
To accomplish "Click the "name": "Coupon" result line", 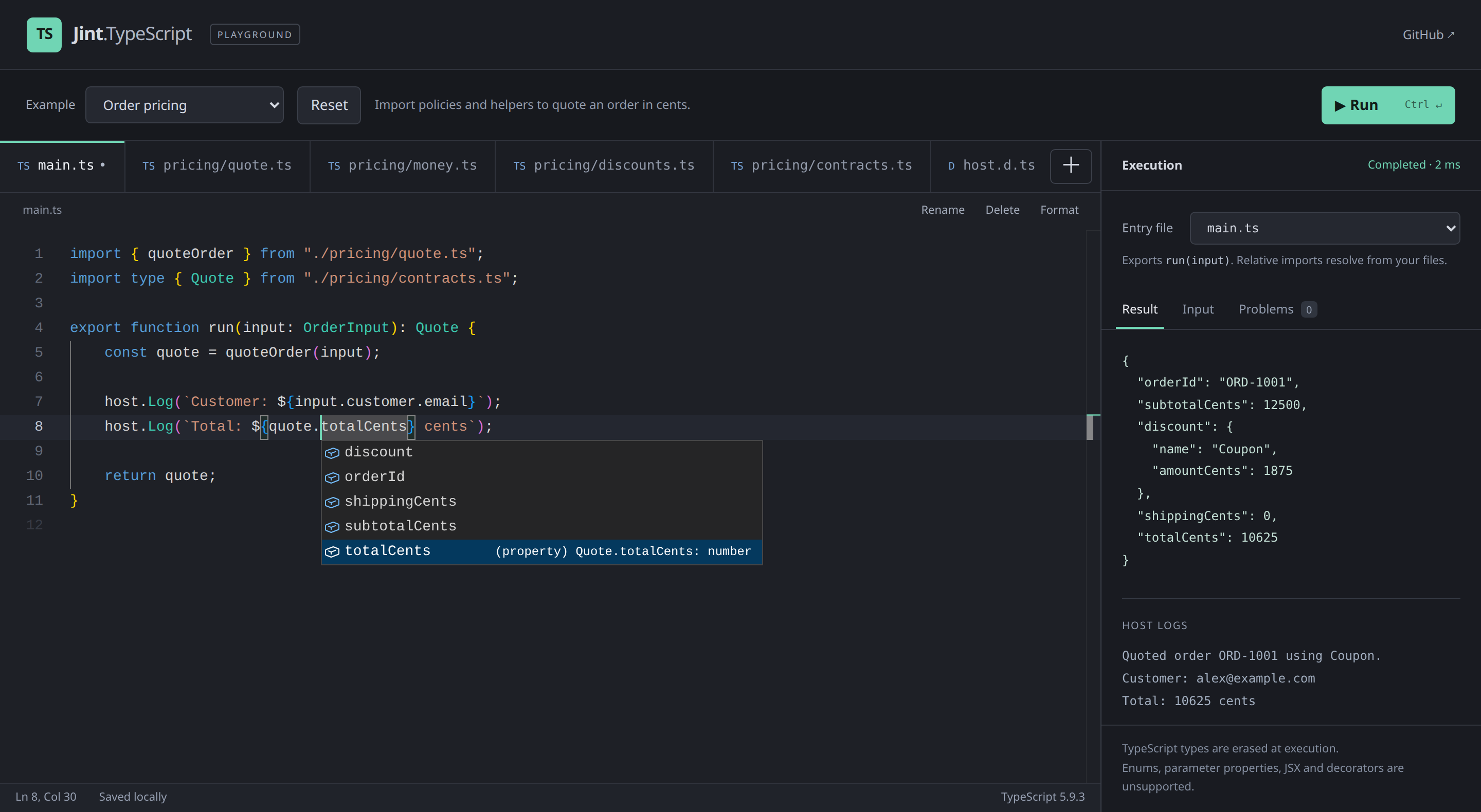I will coord(1214,449).
